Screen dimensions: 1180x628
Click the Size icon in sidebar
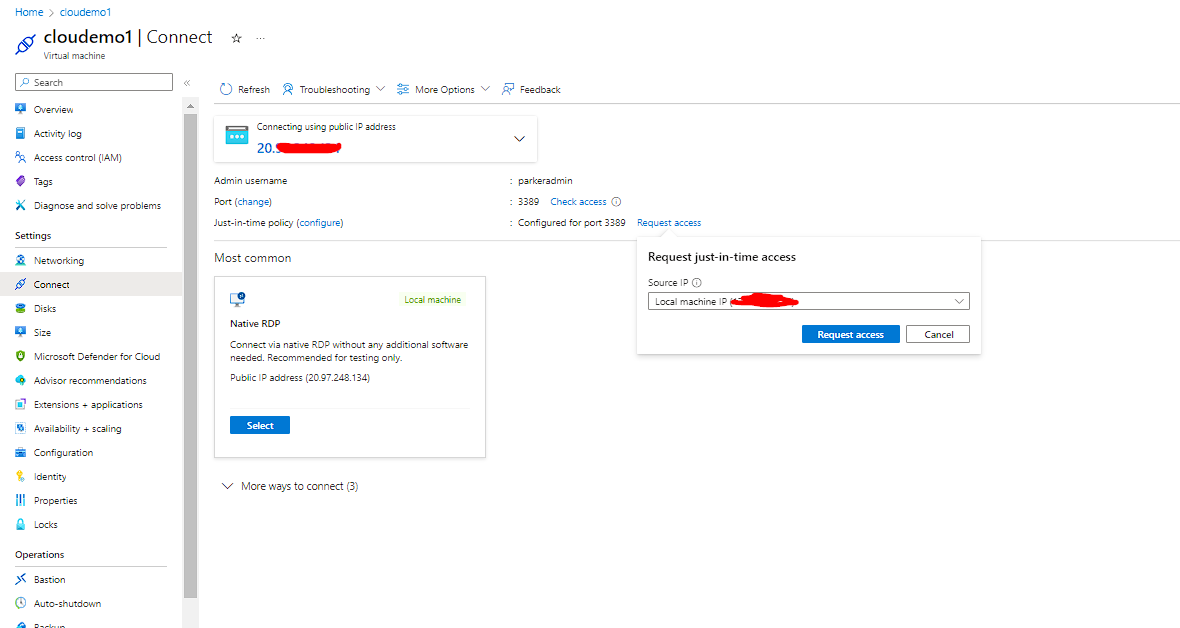20,332
